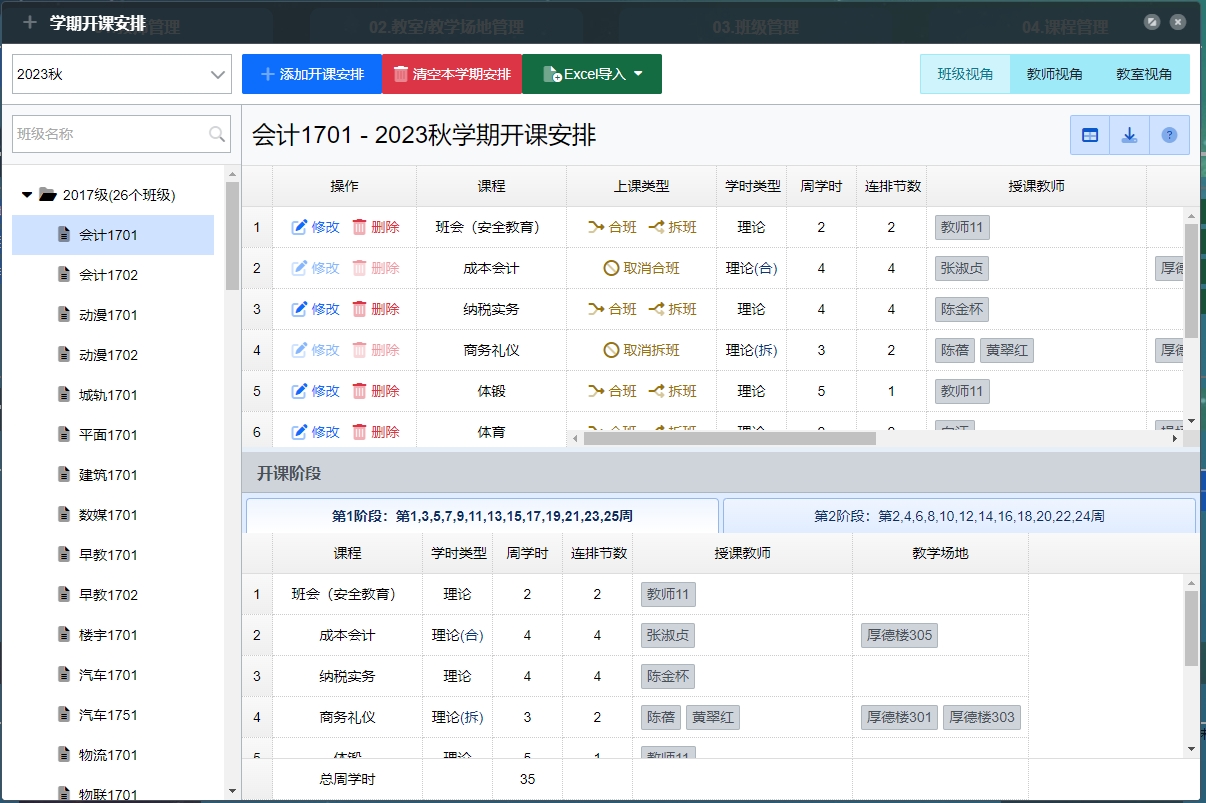
Task: Open the Excel导入 dropdown menu
Action: tap(592, 74)
